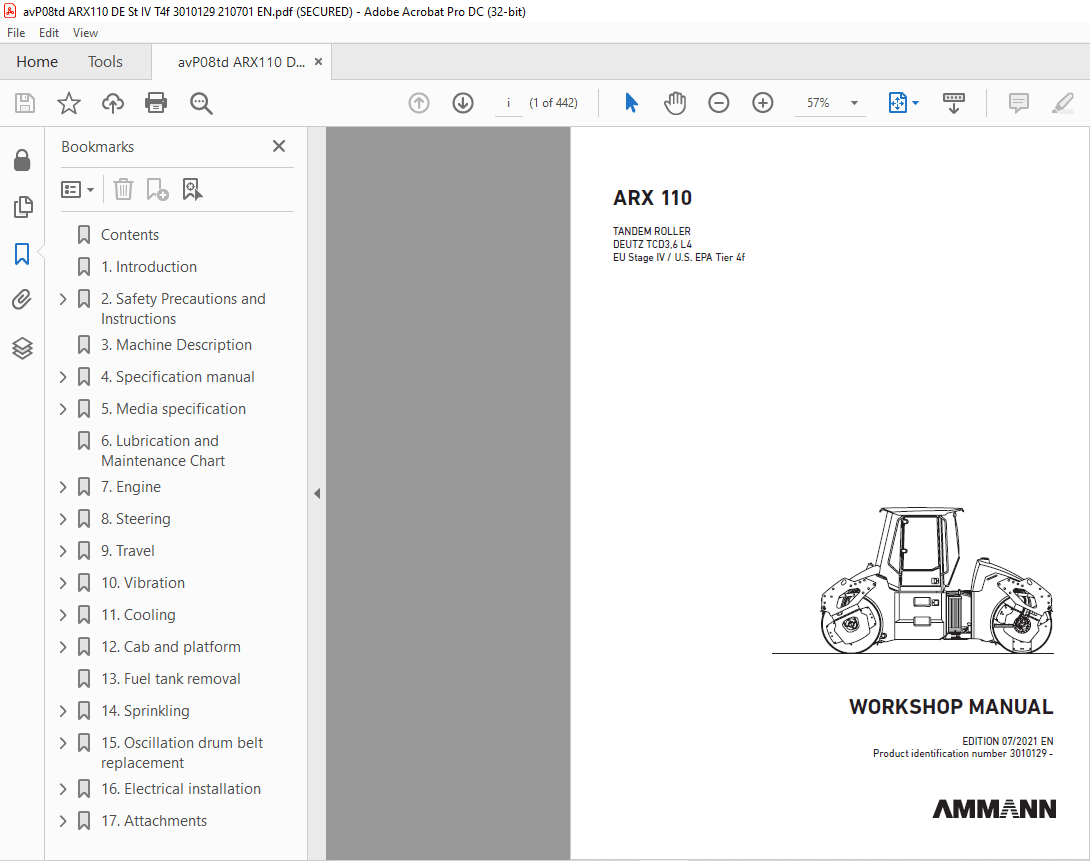Select the Hand tool
Viewport: 1090px width, 861px height.
click(675, 102)
